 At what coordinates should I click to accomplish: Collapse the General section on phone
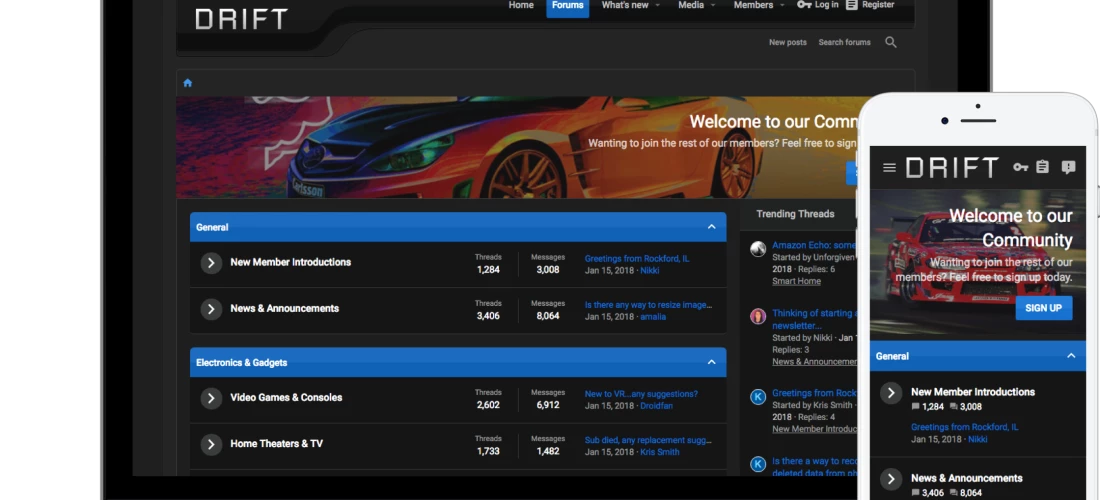tap(1070, 356)
